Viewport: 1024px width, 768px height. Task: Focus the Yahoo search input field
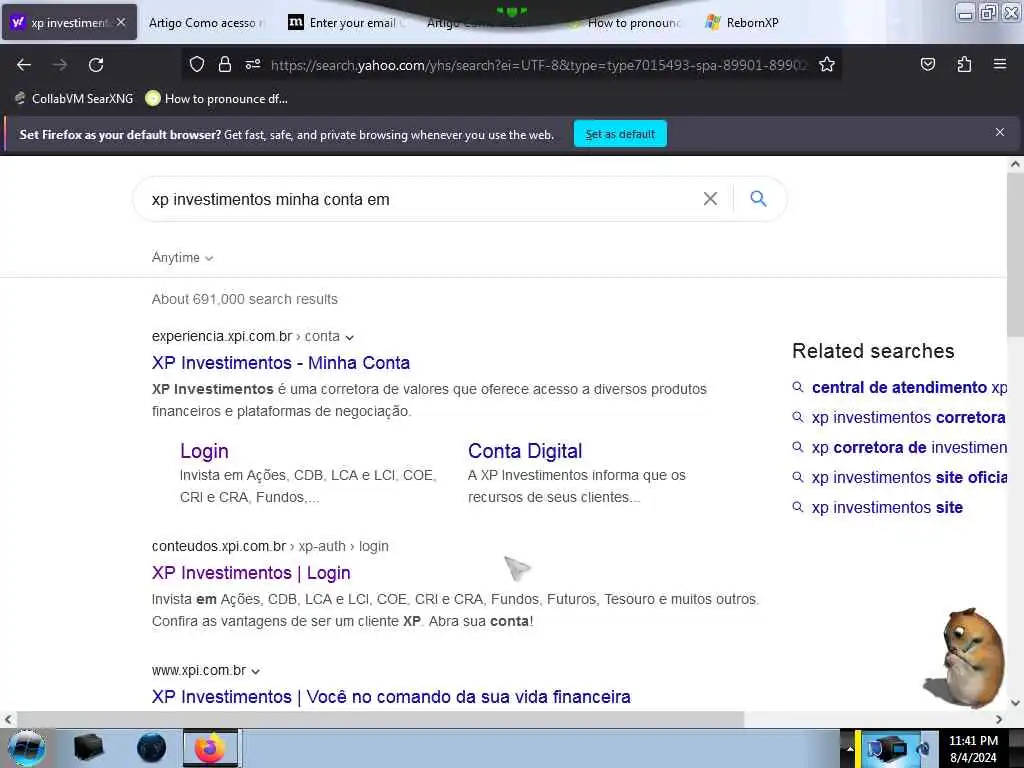tap(418, 199)
